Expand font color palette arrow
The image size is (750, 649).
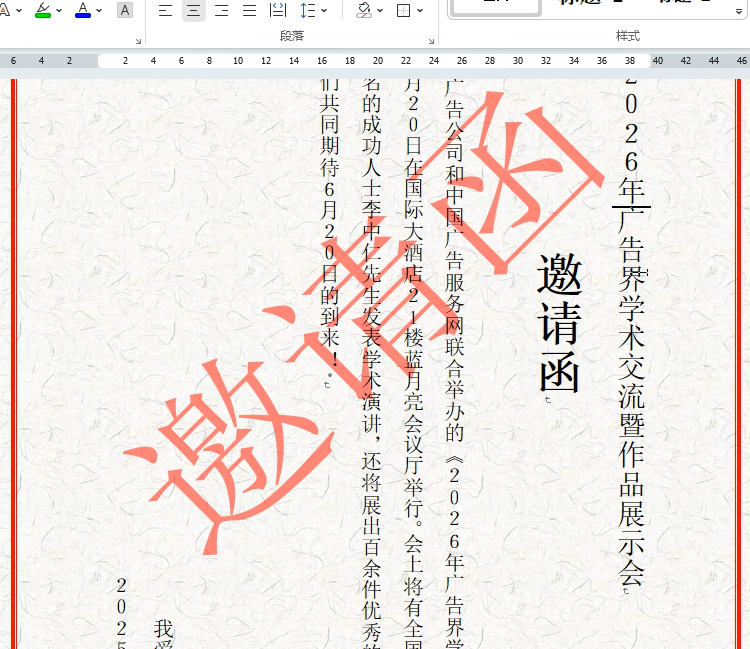tap(99, 11)
